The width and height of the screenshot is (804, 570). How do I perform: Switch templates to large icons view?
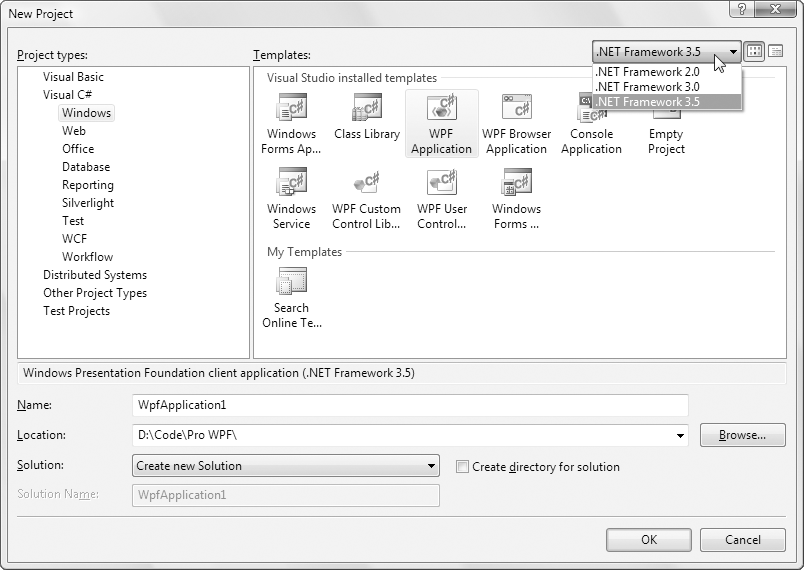tap(754, 51)
